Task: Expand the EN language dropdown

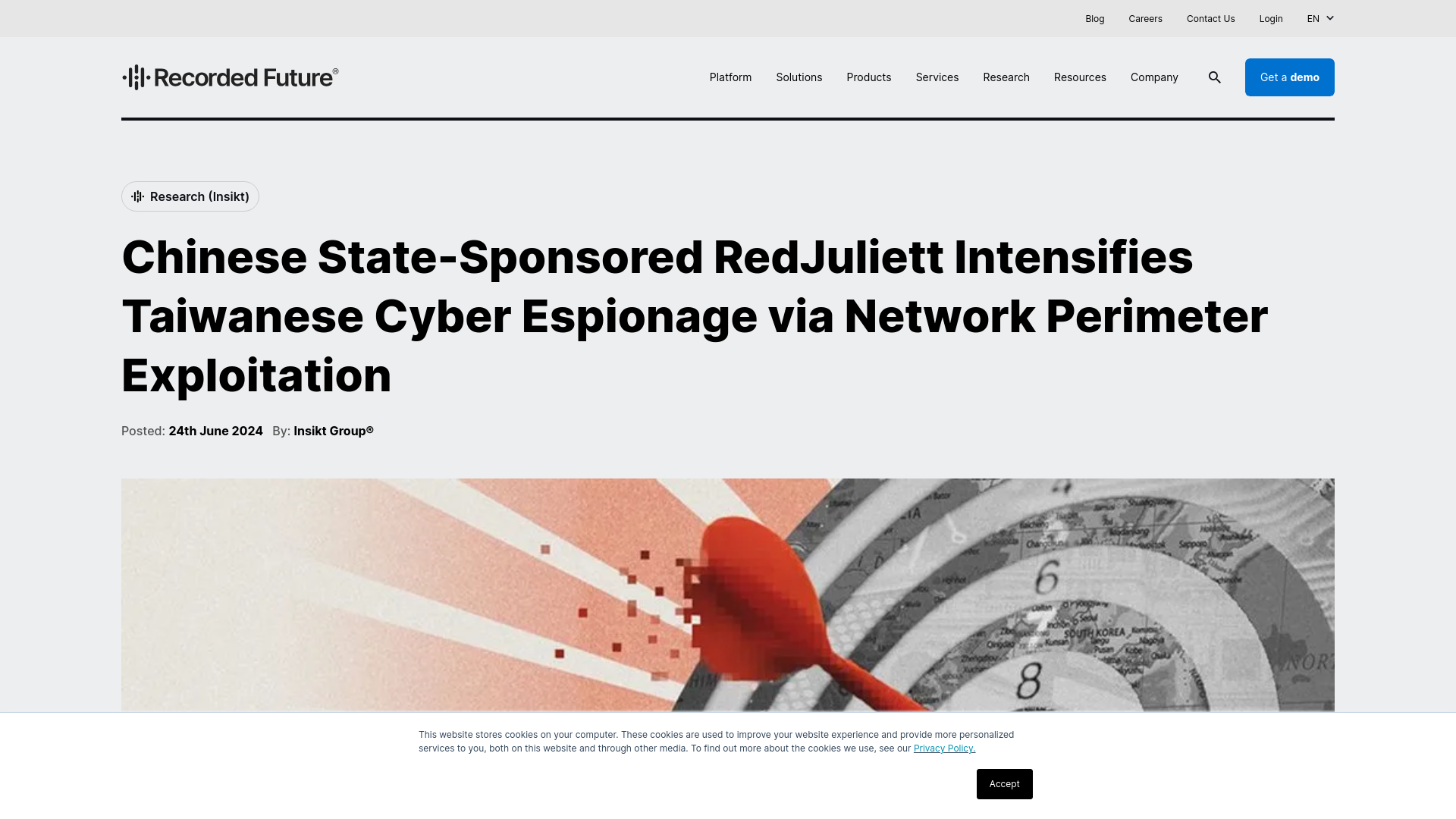Action: click(1320, 18)
